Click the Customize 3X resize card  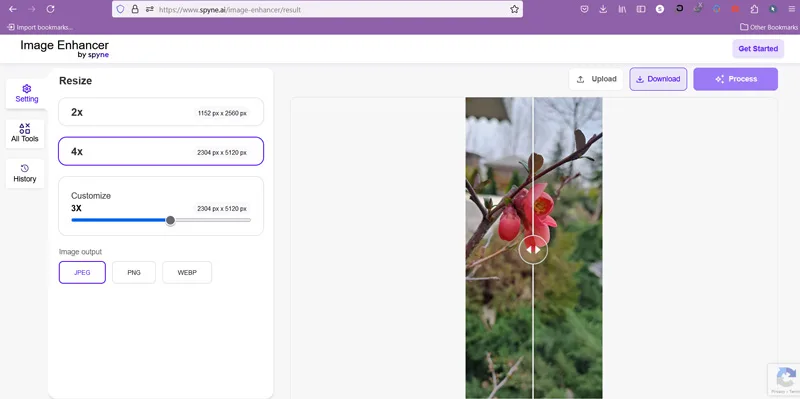coord(161,206)
